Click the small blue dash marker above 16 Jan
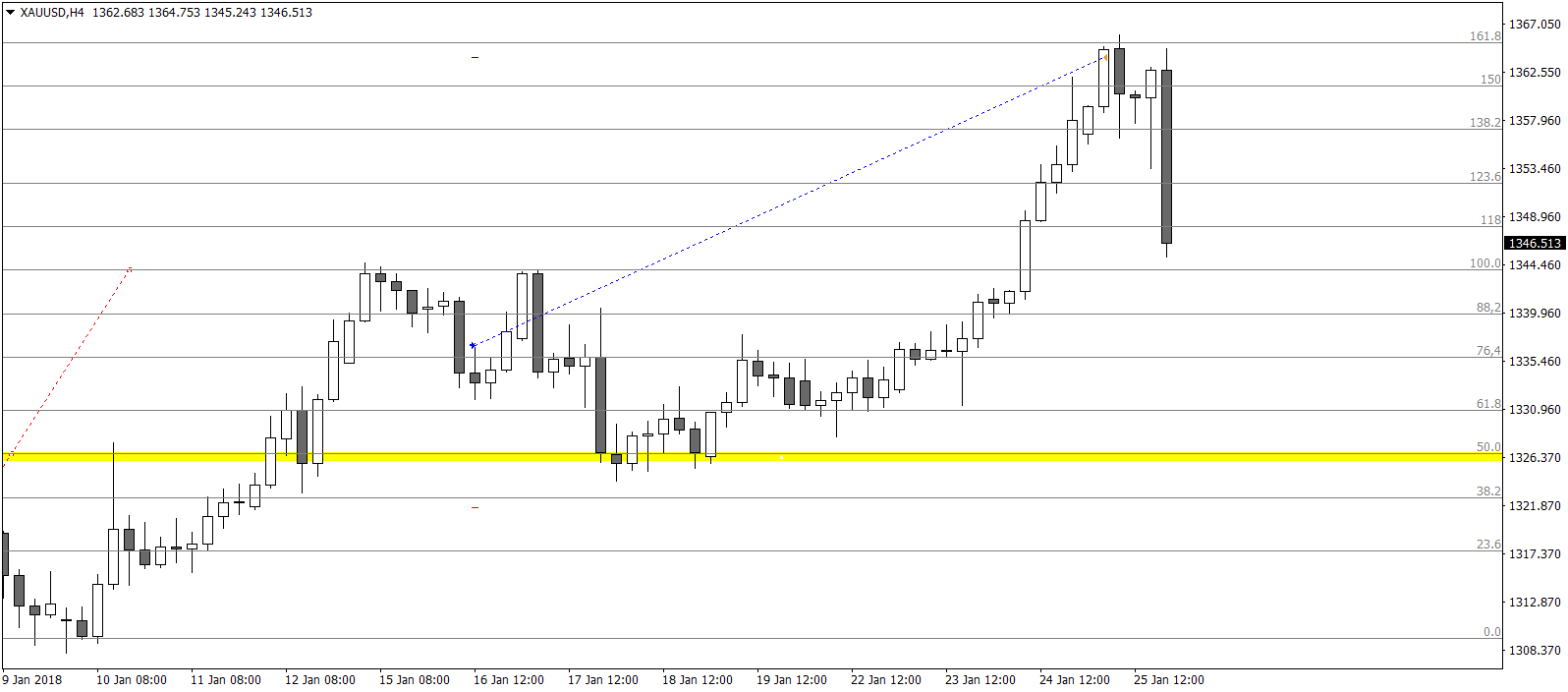1568x692 pixels. 475,57
